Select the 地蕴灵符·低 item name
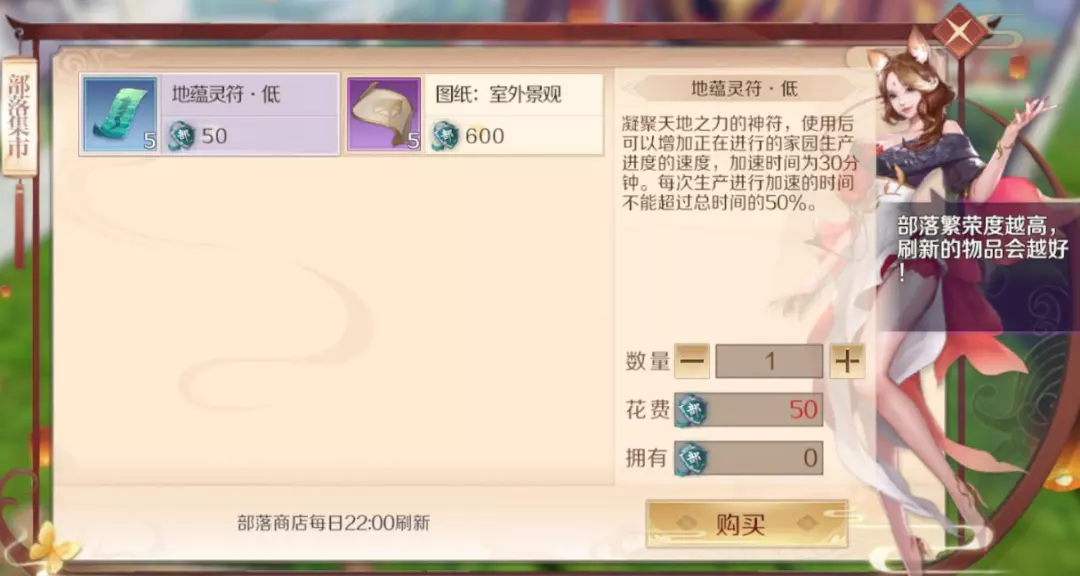 [226, 95]
